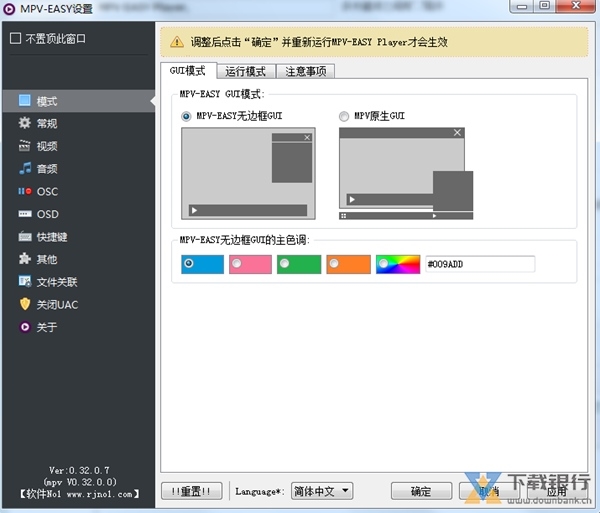Click the 取消 cancel button
600x513 pixels.
489,491
